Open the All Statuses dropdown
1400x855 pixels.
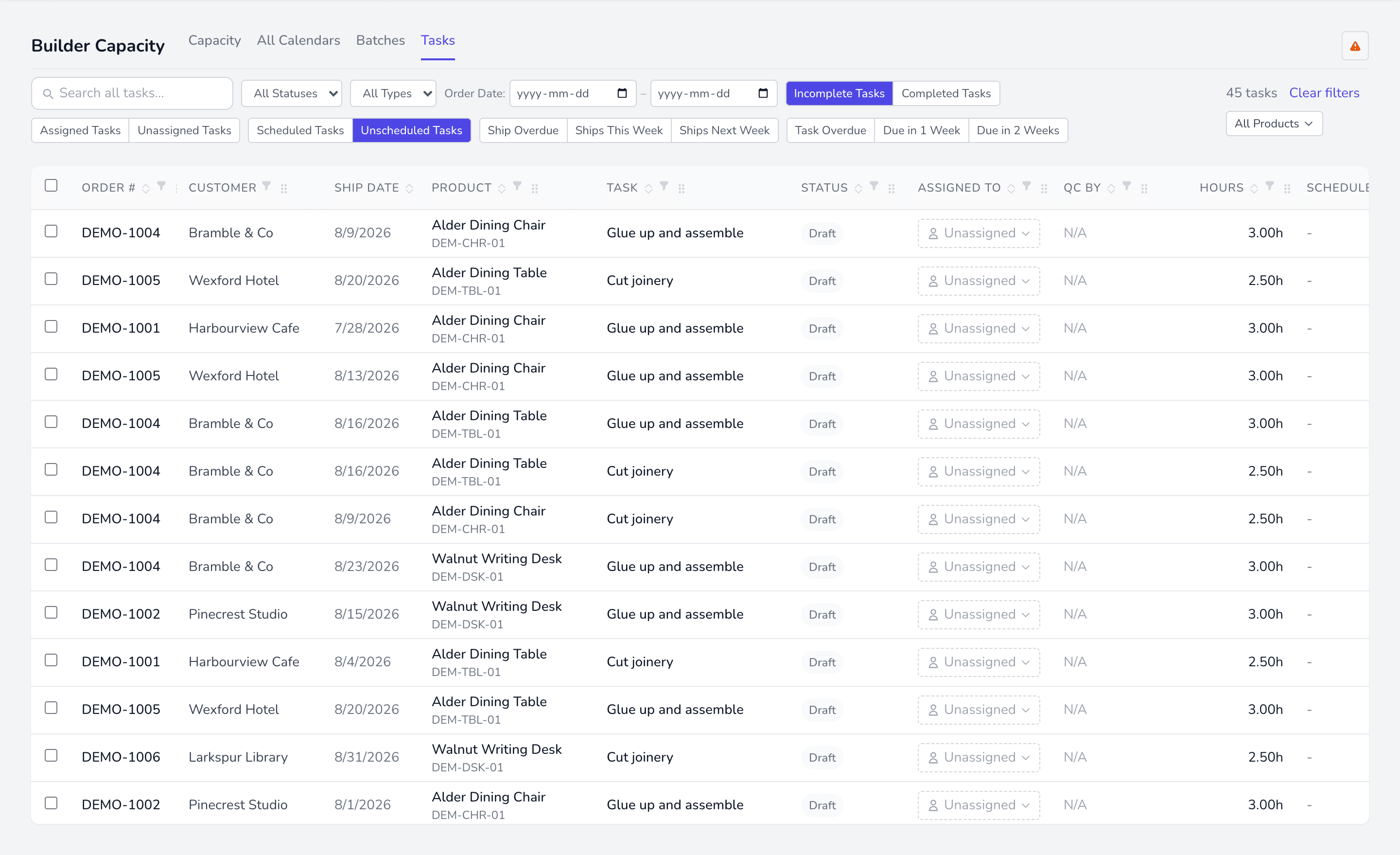pyautogui.click(x=292, y=93)
